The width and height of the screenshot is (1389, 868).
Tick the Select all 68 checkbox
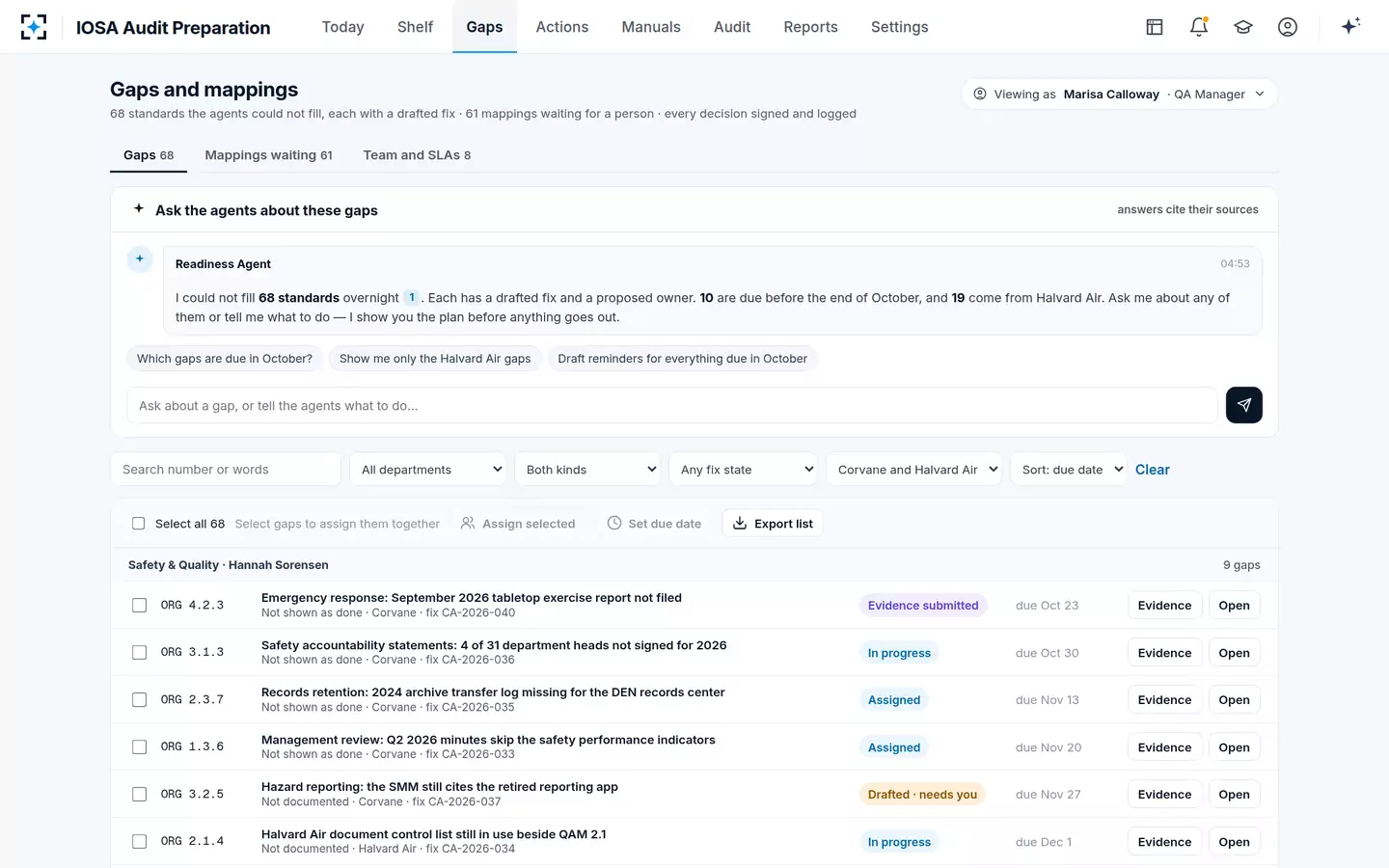pos(138,524)
